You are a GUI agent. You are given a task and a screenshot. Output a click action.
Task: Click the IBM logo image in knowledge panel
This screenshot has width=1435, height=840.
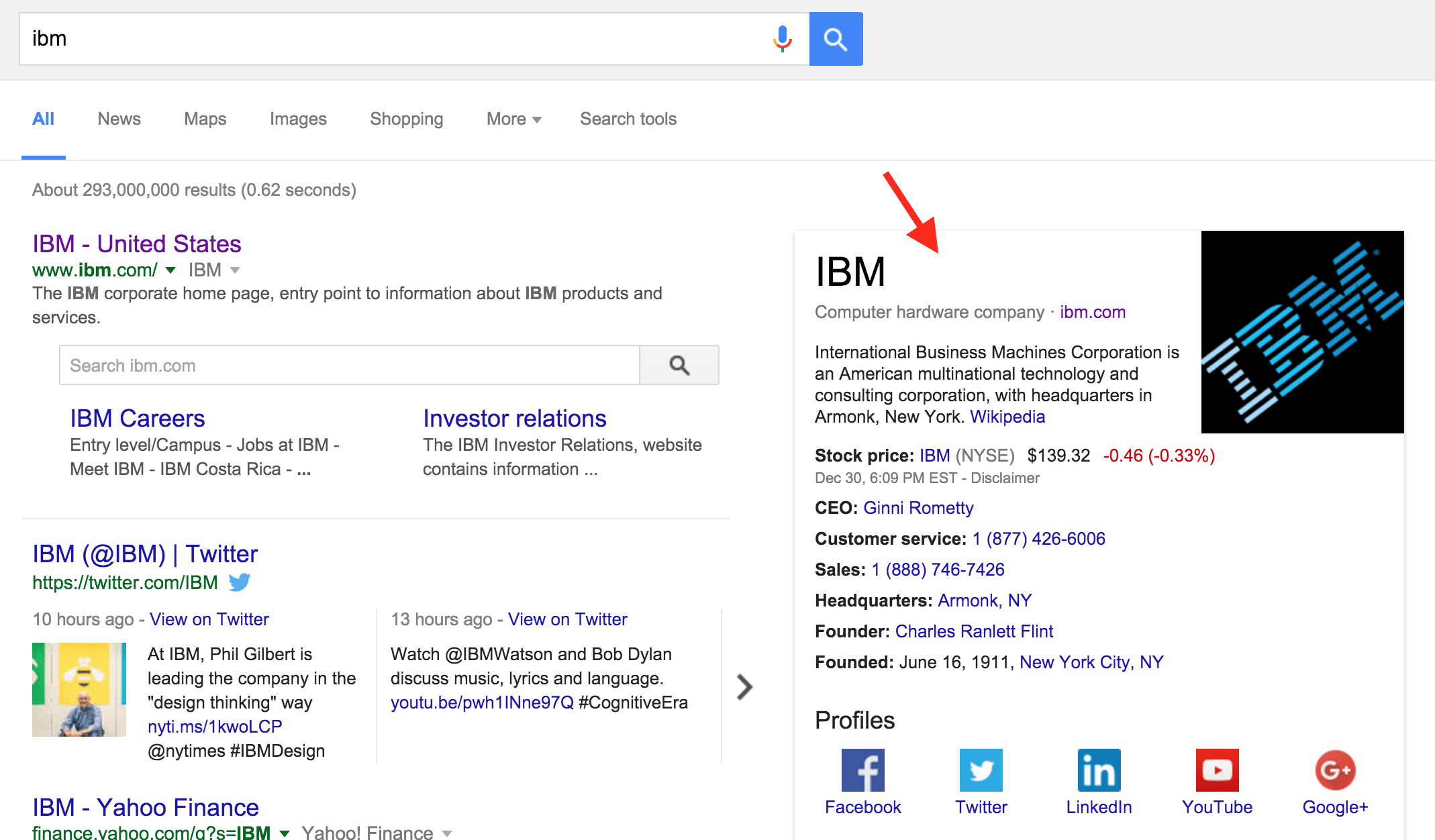tap(1302, 331)
